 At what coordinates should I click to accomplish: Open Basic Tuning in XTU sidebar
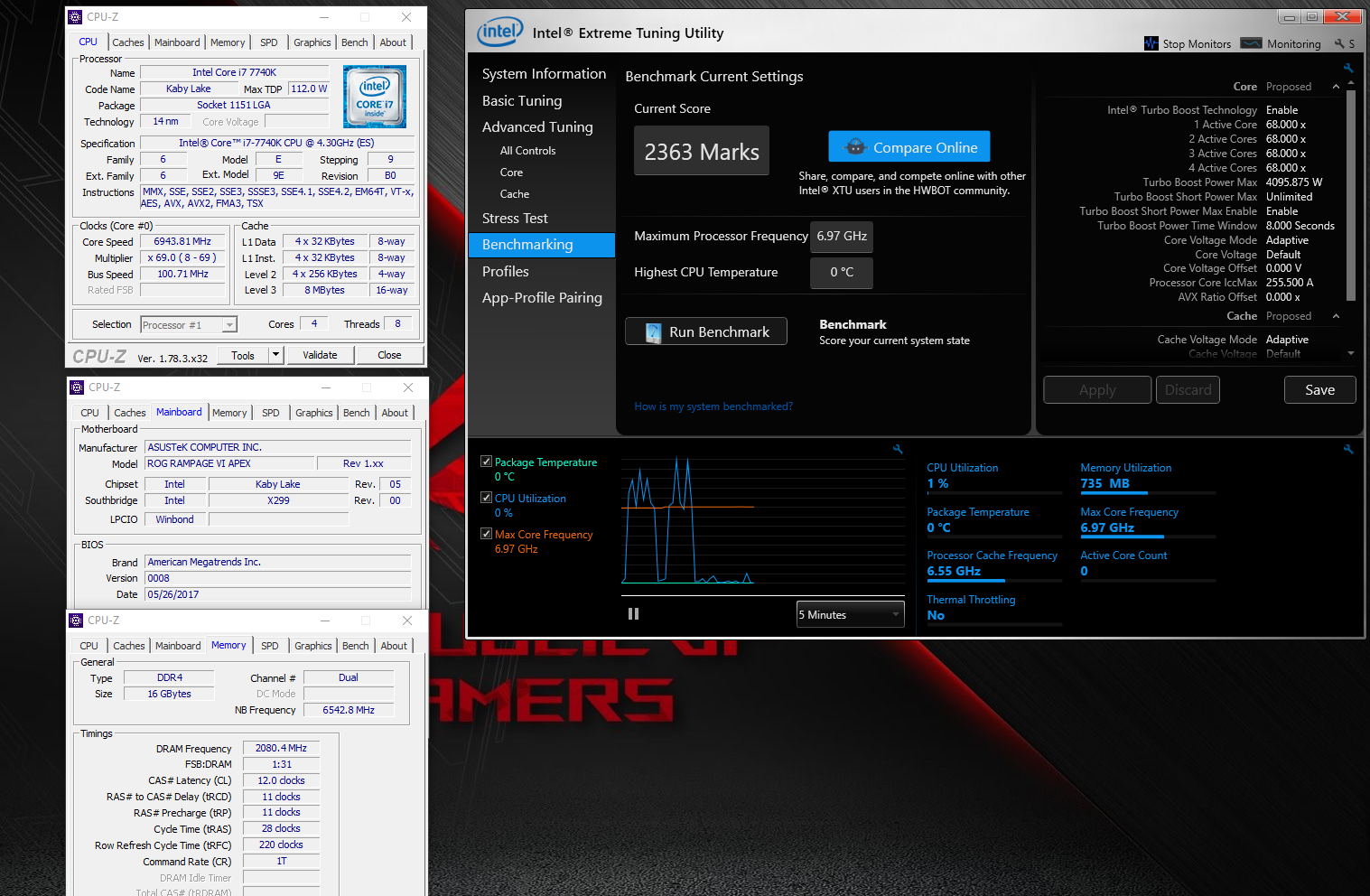(x=522, y=101)
